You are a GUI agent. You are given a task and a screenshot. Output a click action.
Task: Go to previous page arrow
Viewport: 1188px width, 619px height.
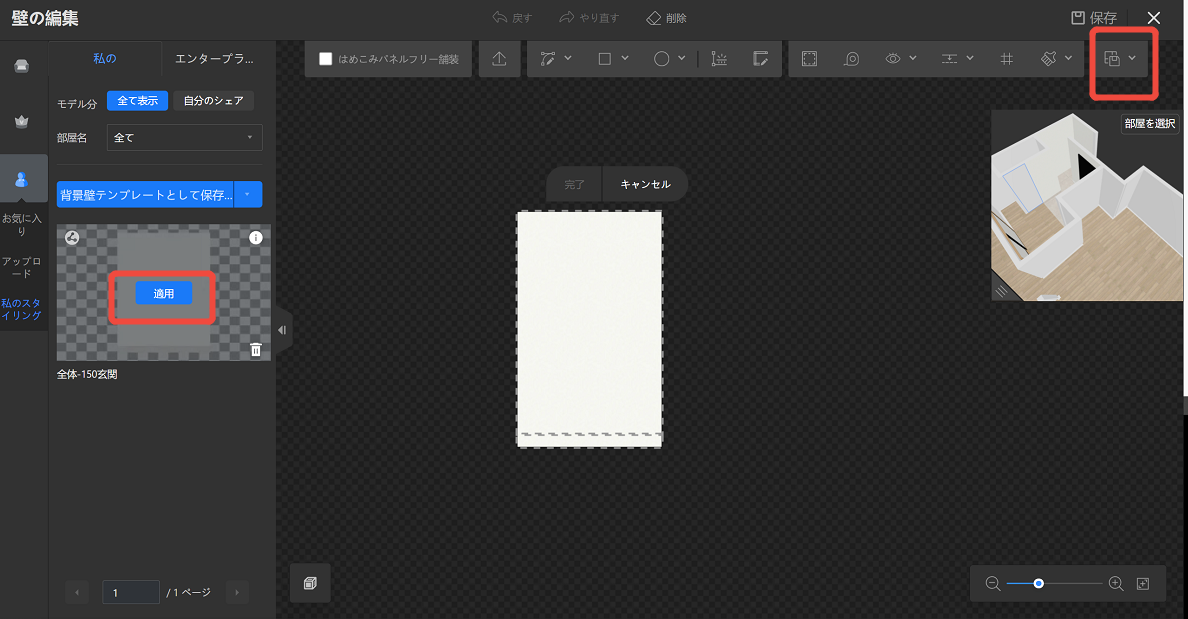[77, 592]
